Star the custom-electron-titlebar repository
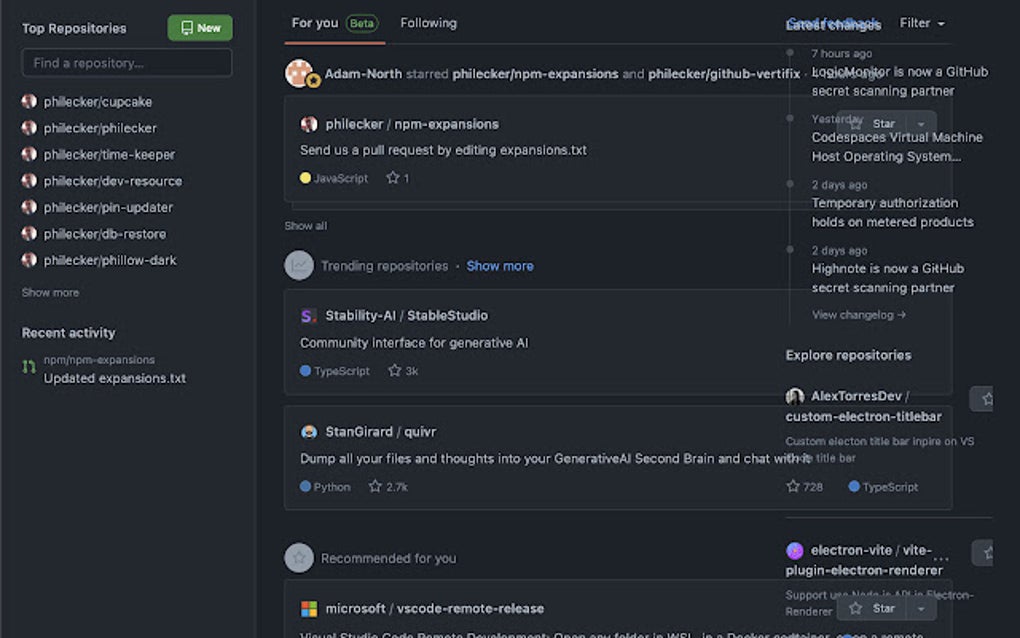 tap(981, 398)
